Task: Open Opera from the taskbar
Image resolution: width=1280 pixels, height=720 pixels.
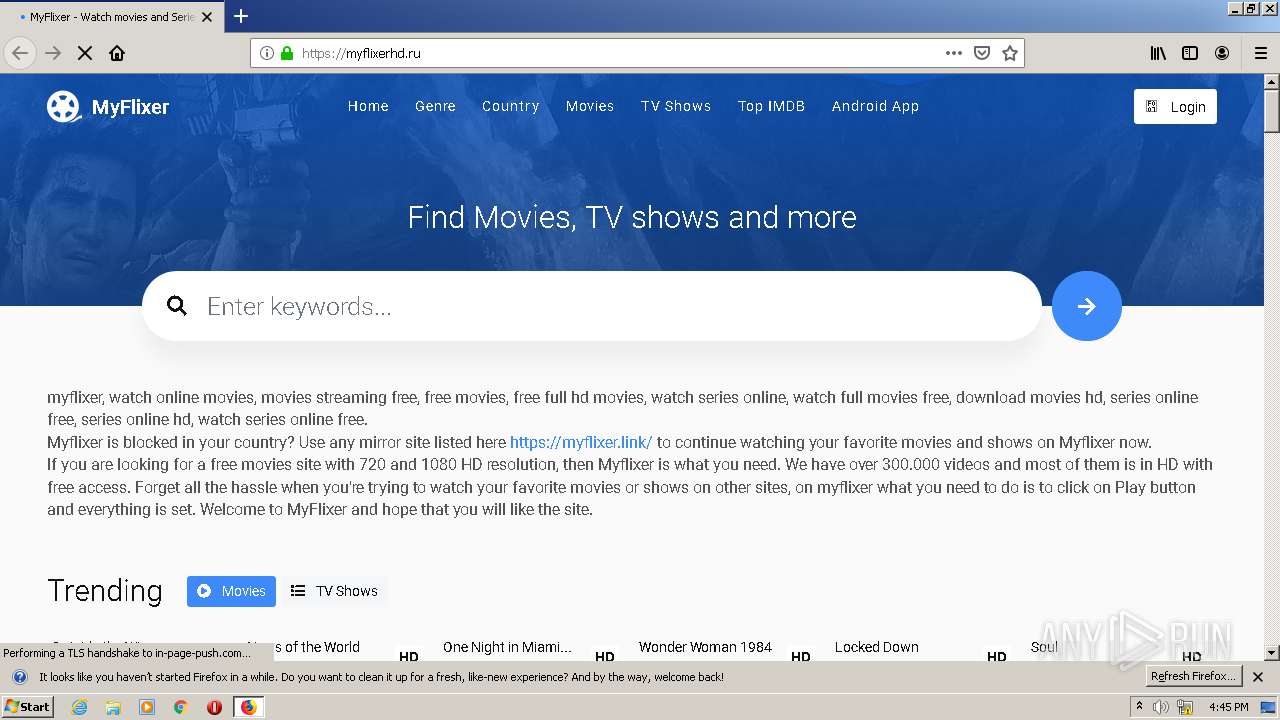Action: 214,707
